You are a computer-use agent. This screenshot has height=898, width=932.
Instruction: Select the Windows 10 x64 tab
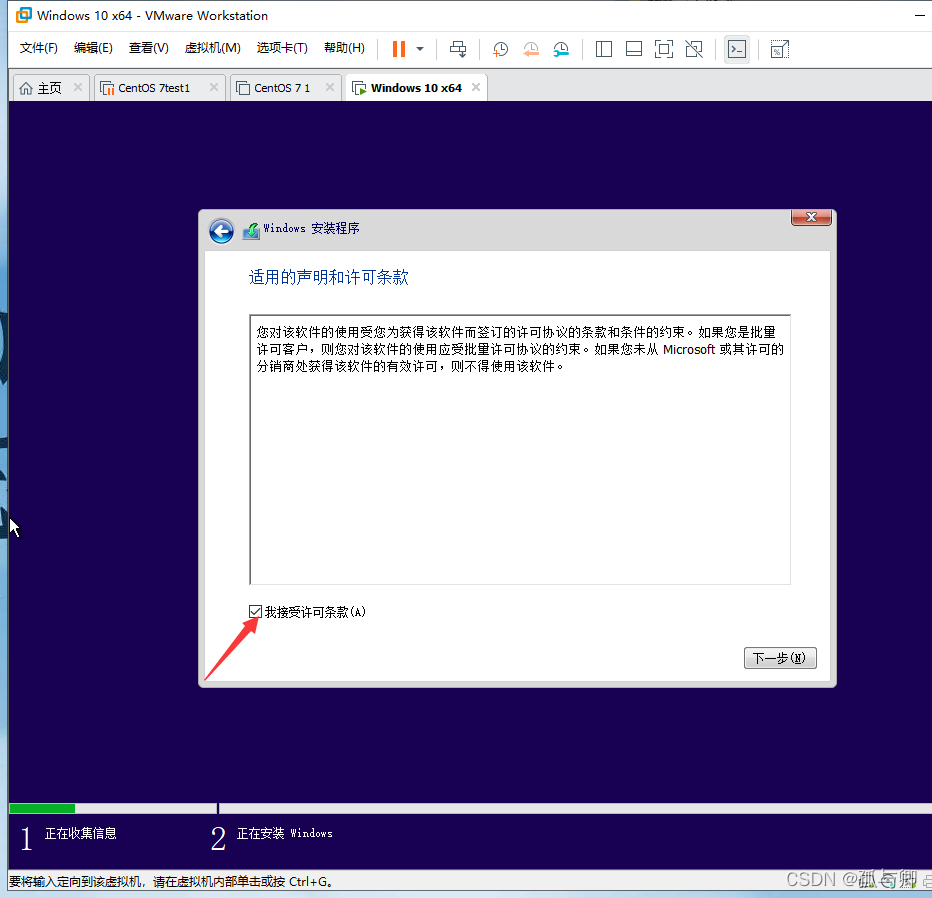tap(416, 88)
